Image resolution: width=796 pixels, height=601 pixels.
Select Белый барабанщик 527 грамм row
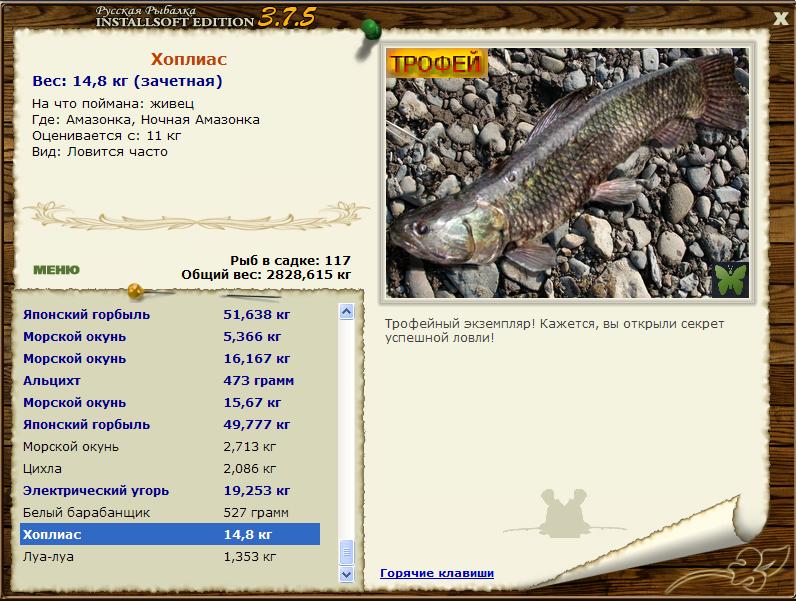pos(170,513)
